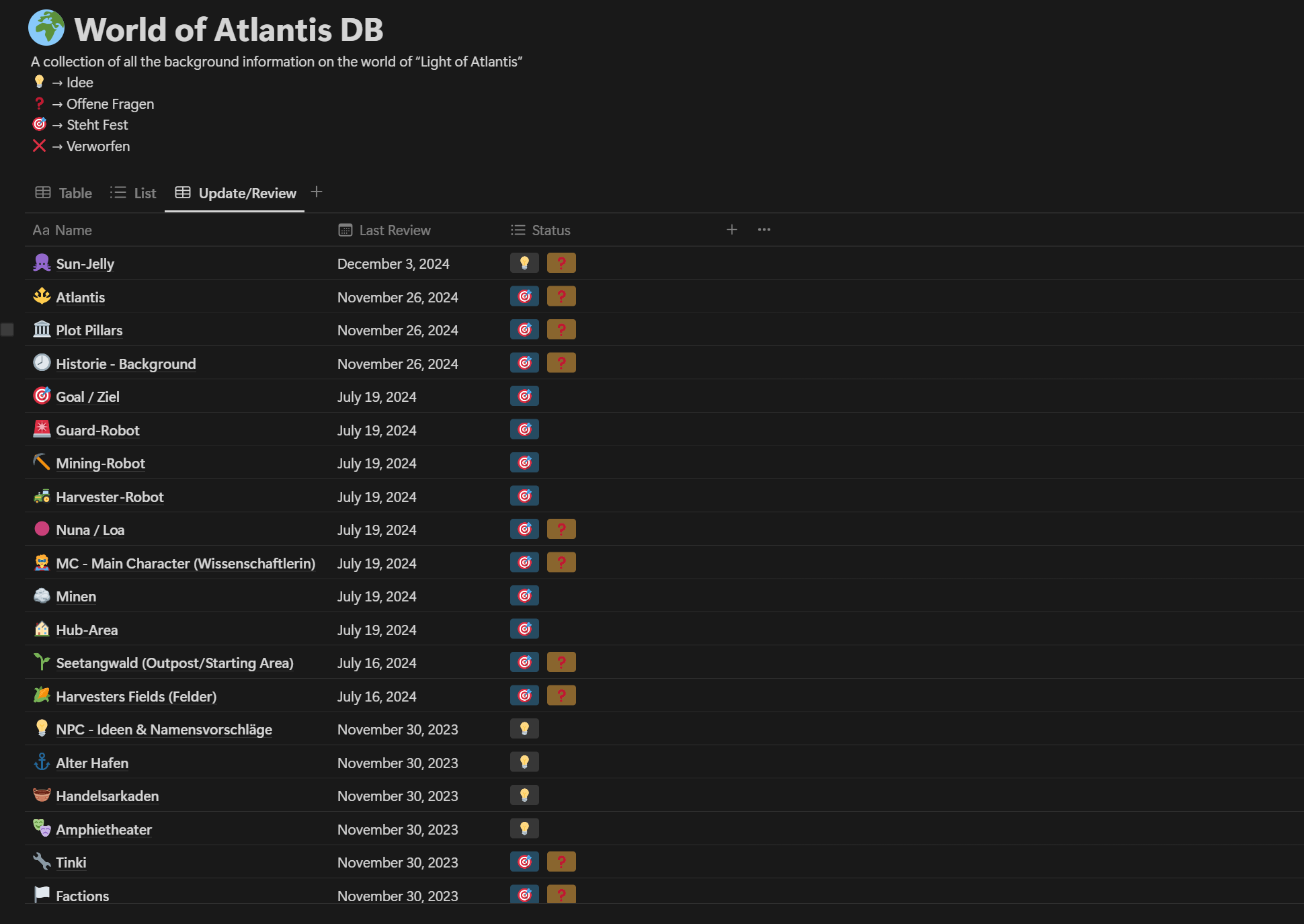Open the Historie - Background page
1304x924 pixels.
click(126, 364)
